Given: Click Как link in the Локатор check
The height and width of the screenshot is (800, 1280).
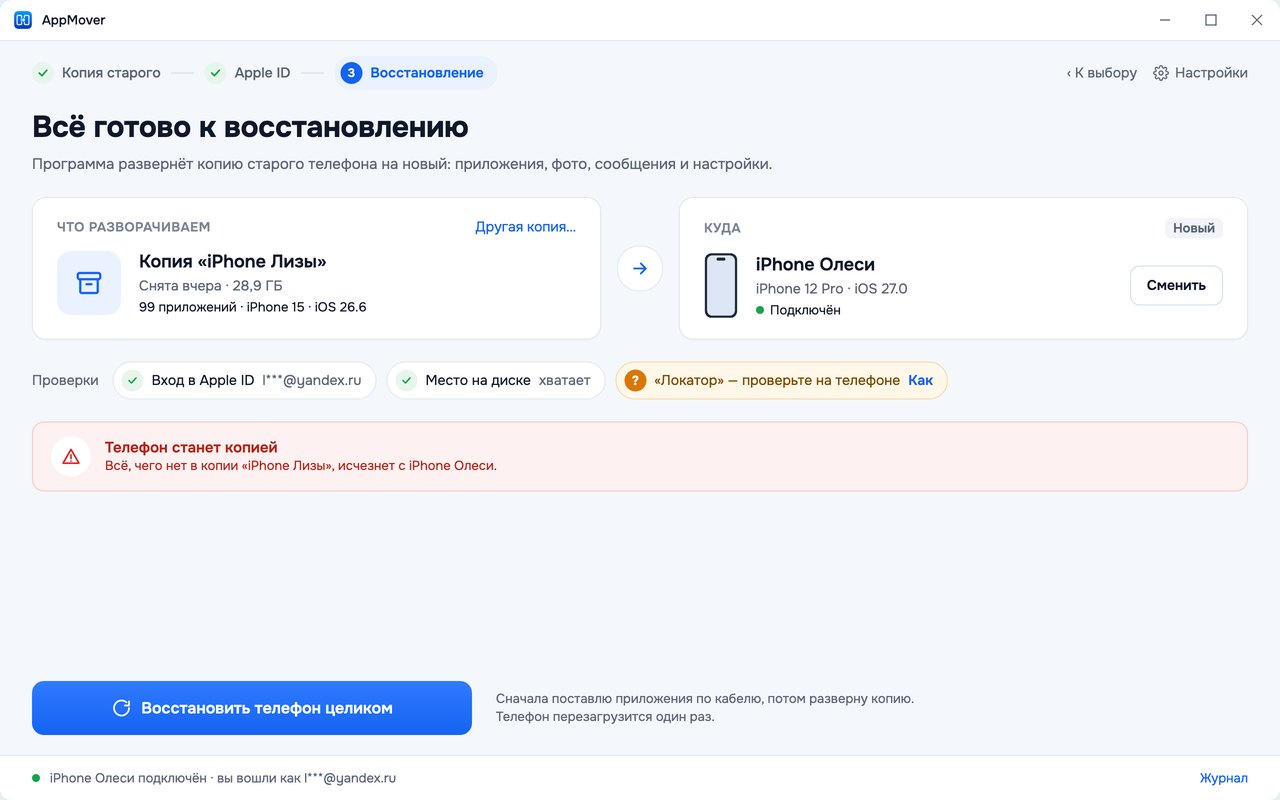Looking at the screenshot, I should pos(920,381).
